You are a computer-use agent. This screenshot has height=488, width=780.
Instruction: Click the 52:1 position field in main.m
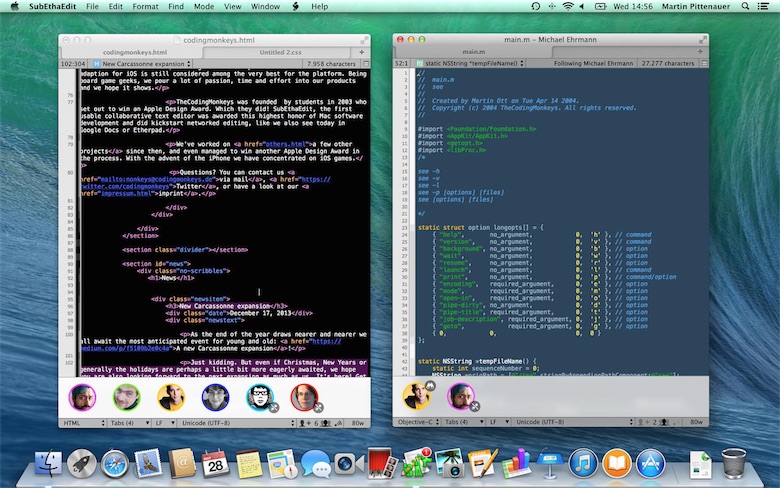coord(401,63)
